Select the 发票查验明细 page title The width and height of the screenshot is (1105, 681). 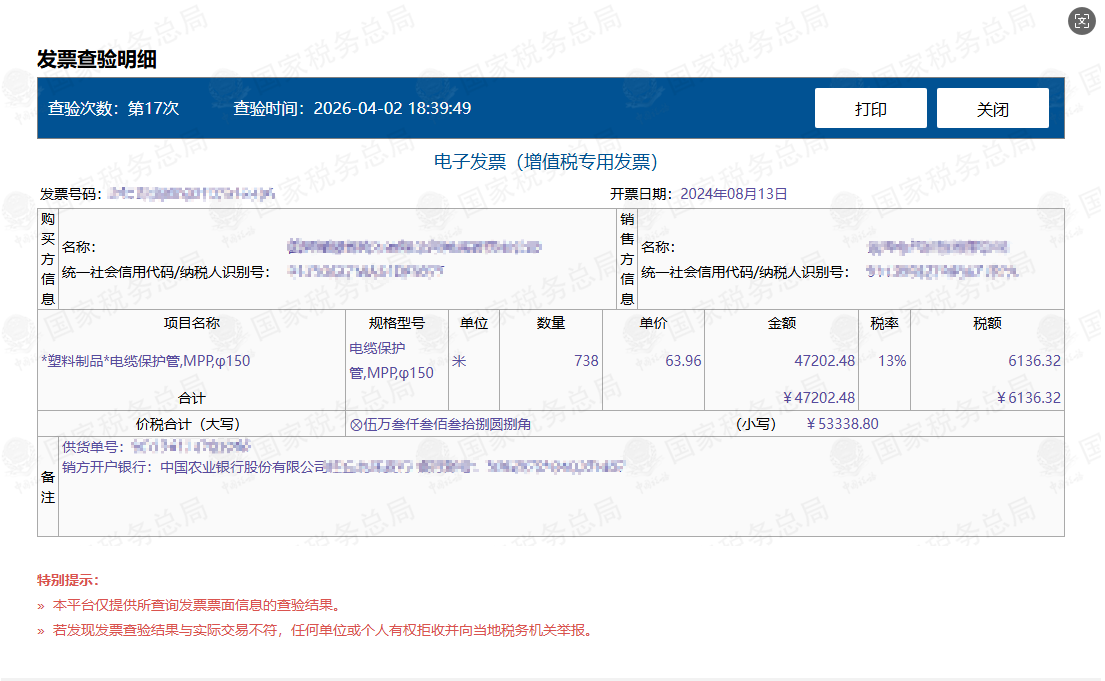click(x=82, y=57)
